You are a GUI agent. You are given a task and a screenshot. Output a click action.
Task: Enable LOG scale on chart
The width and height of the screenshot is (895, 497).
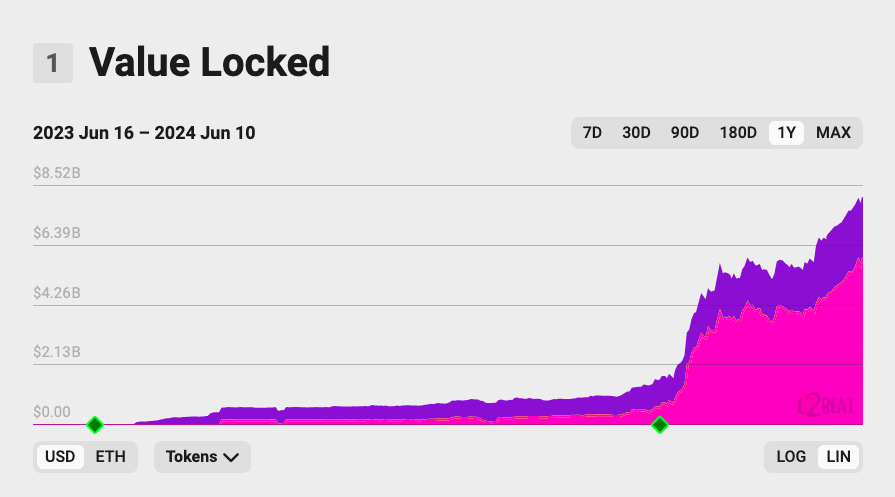[x=791, y=457]
